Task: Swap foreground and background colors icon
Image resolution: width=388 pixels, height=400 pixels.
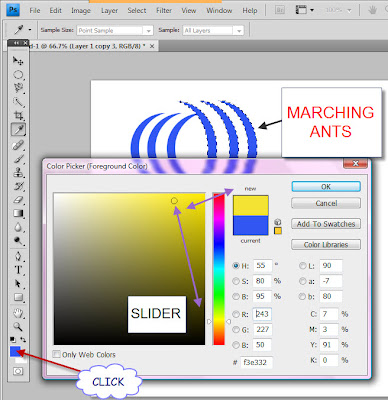Action: (x=23, y=340)
